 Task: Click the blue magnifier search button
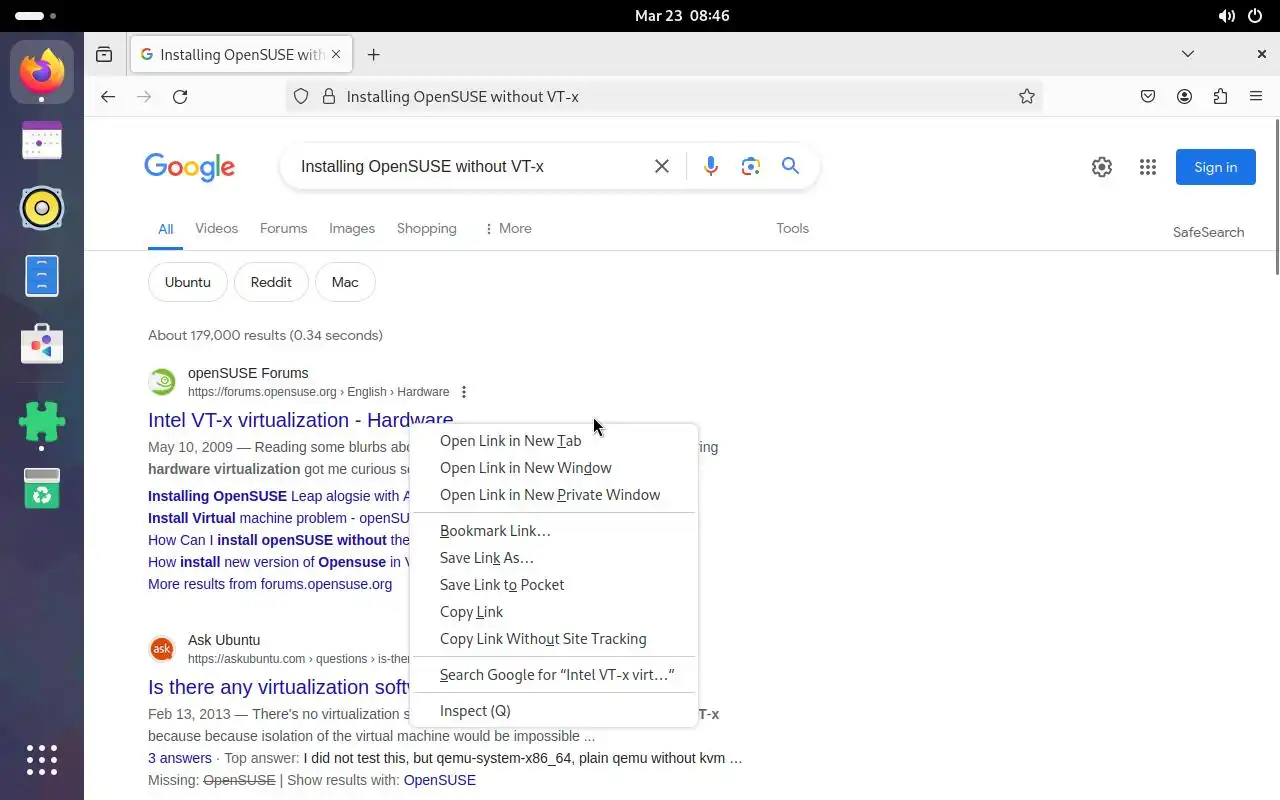[x=791, y=166]
